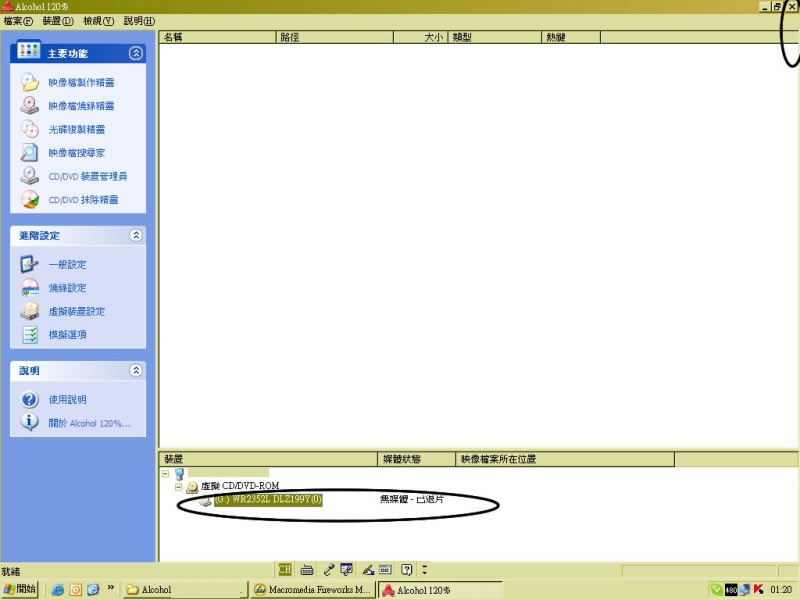Screen dimensions: 800x600
Task: Open the 檔案(F) menu
Action: coord(18,21)
